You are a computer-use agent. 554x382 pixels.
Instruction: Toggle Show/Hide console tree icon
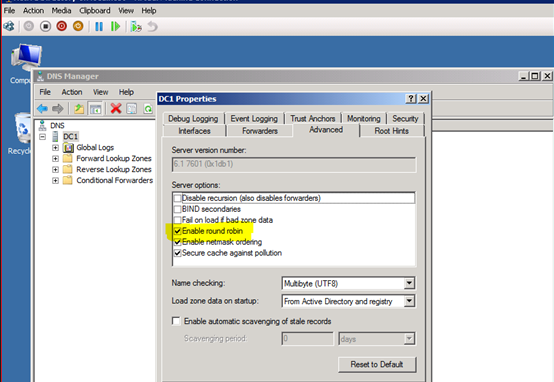point(95,108)
